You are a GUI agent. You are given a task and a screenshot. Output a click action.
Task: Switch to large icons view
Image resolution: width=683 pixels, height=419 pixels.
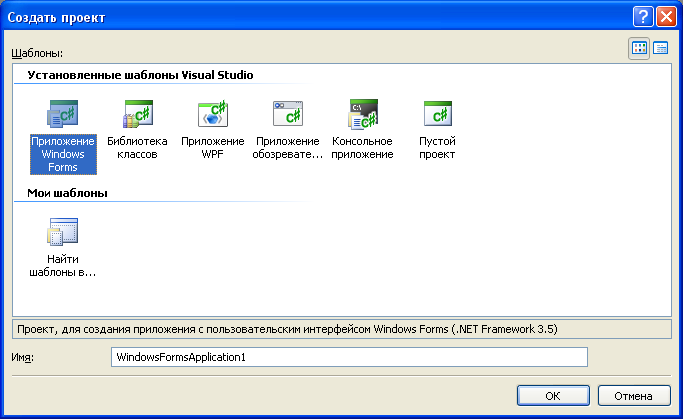click(639, 48)
